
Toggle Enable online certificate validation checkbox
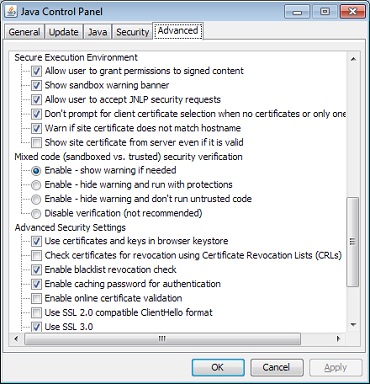pyautogui.click(x=36, y=298)
